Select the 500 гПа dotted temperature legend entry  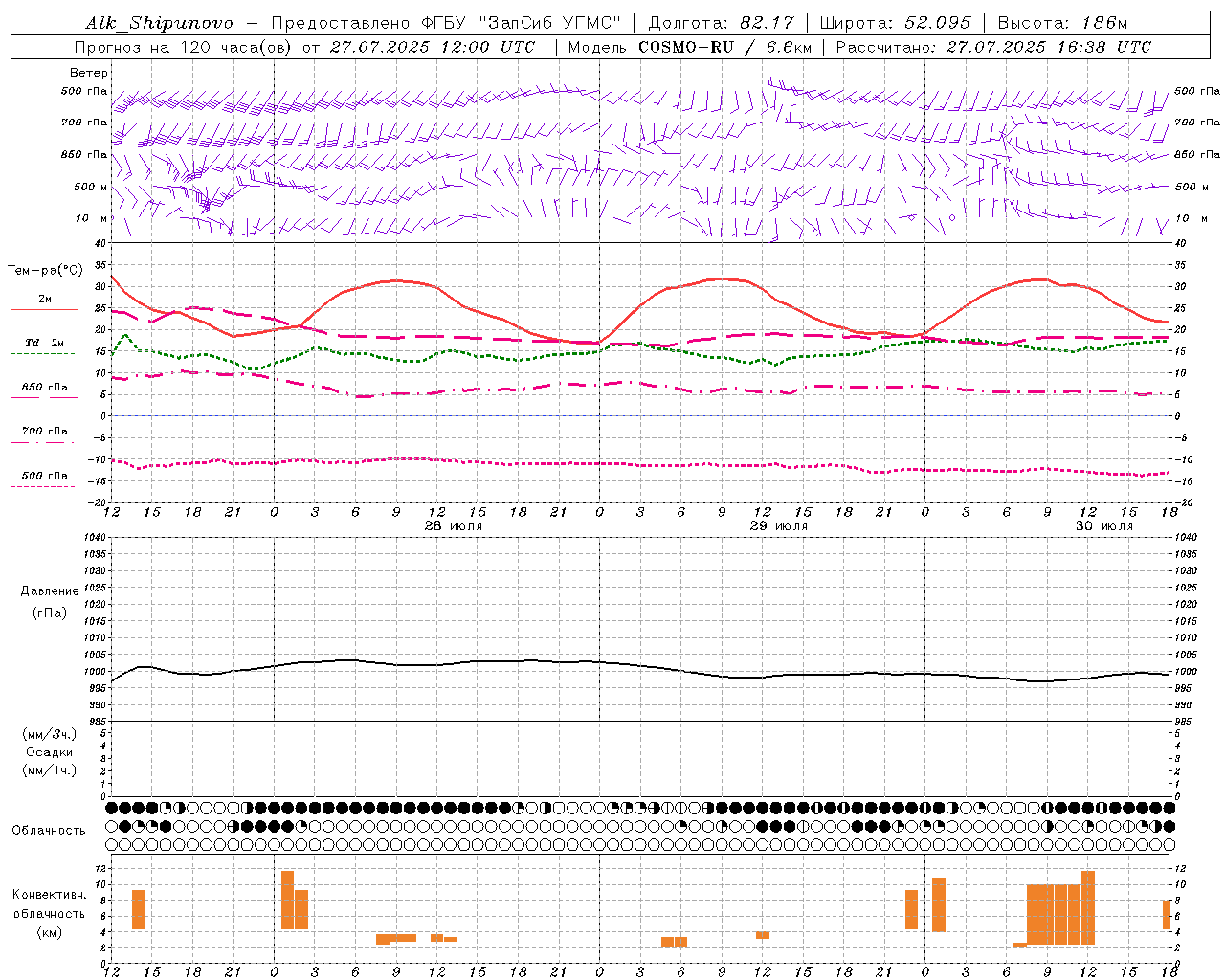[44, 479]
